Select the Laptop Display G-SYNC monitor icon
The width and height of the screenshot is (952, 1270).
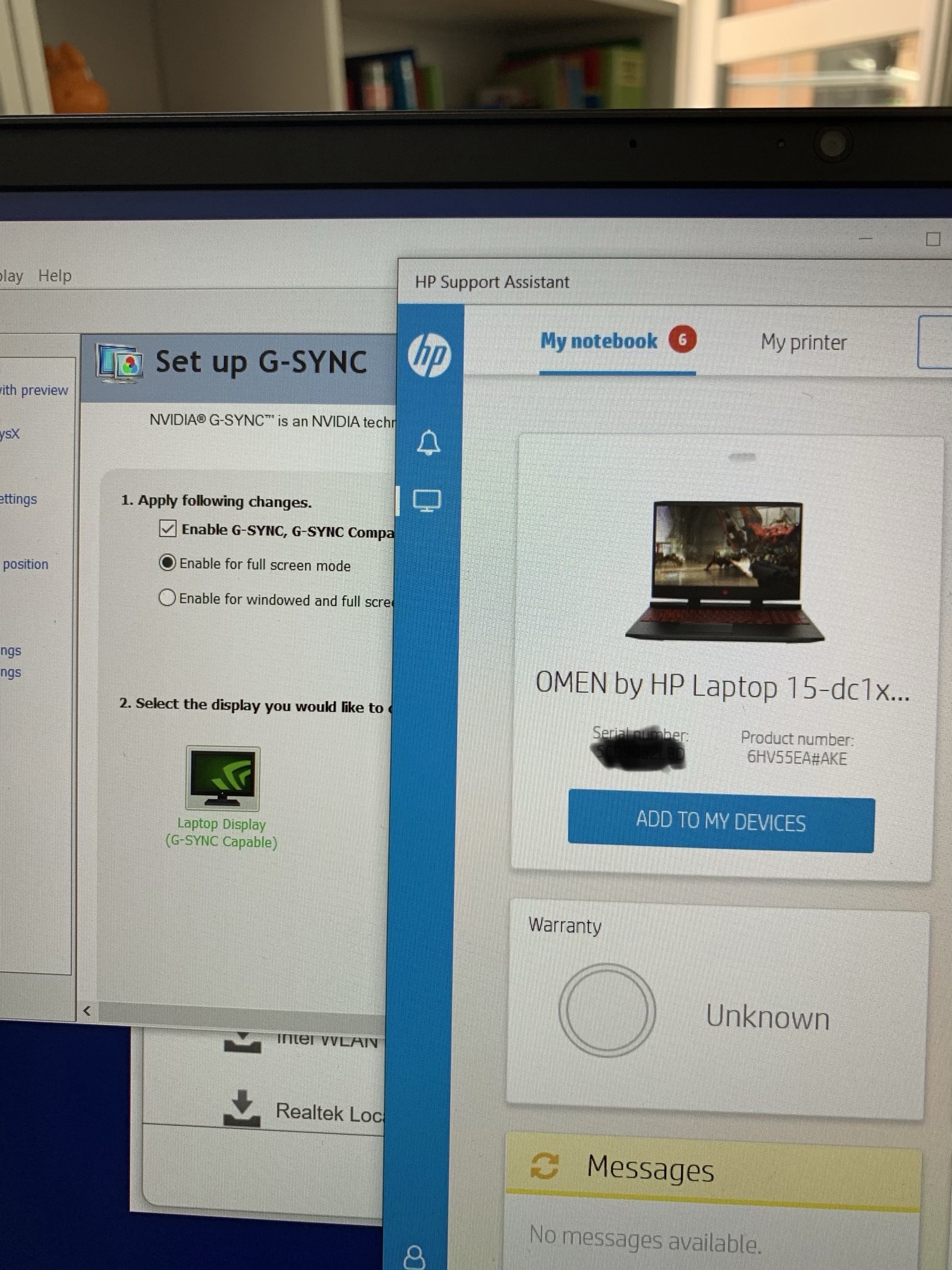(222, 778)
